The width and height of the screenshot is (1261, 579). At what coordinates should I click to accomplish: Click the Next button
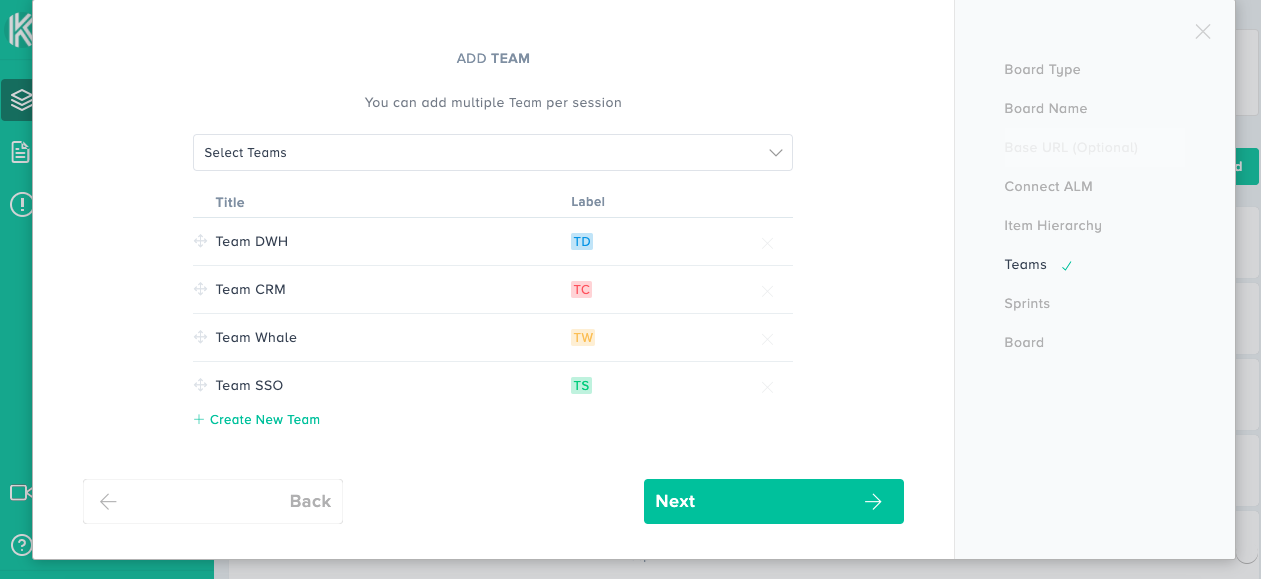point(773,501)
